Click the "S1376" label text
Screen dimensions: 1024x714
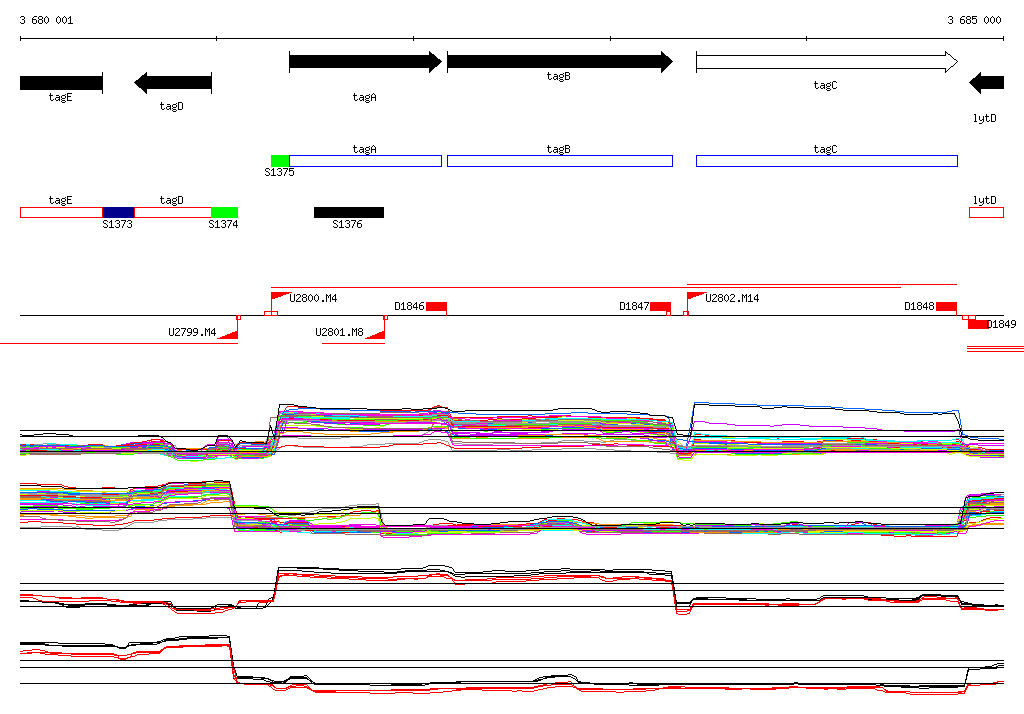tap(347, 224)
